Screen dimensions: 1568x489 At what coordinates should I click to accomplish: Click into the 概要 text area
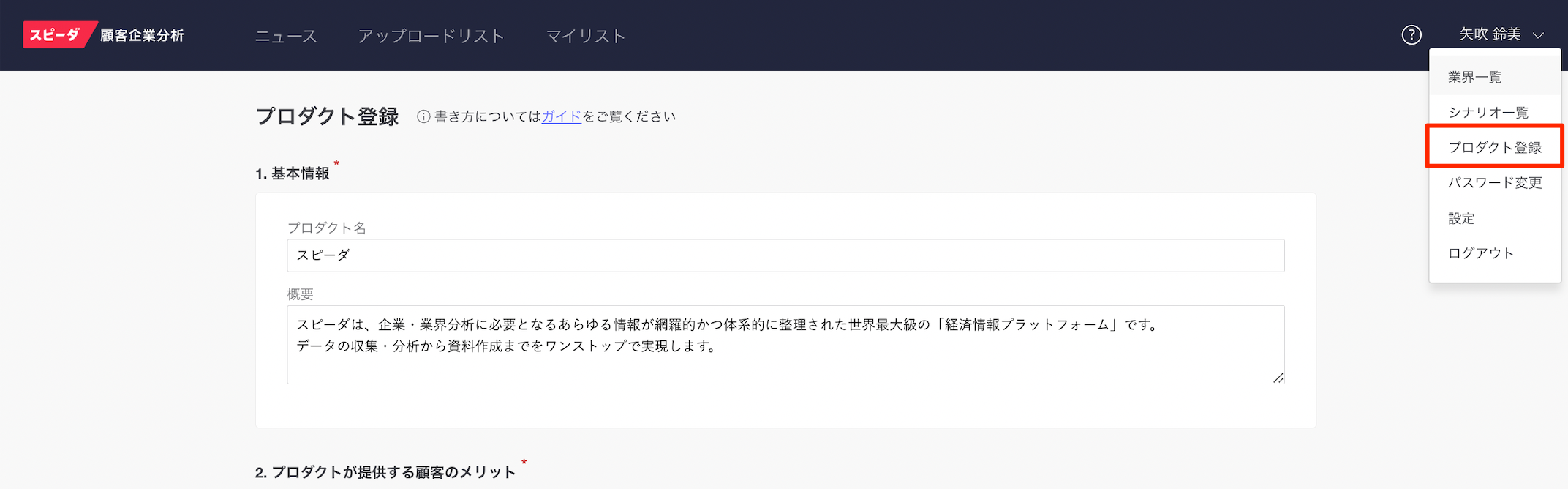pyautogui.click(x=785, y=345)
